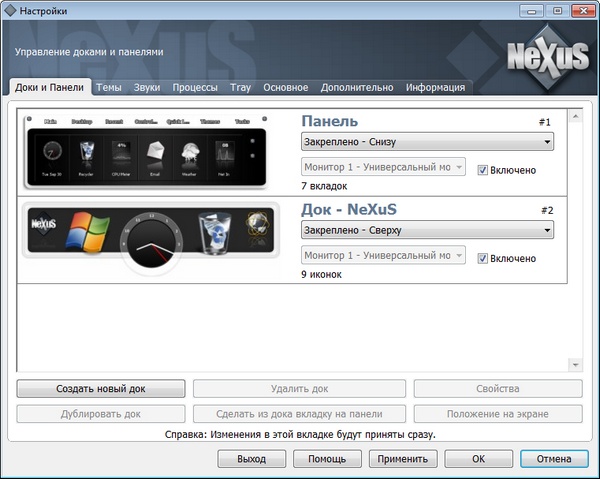Click the Применить button
This screenshot has width=600, height=479.
403,459
